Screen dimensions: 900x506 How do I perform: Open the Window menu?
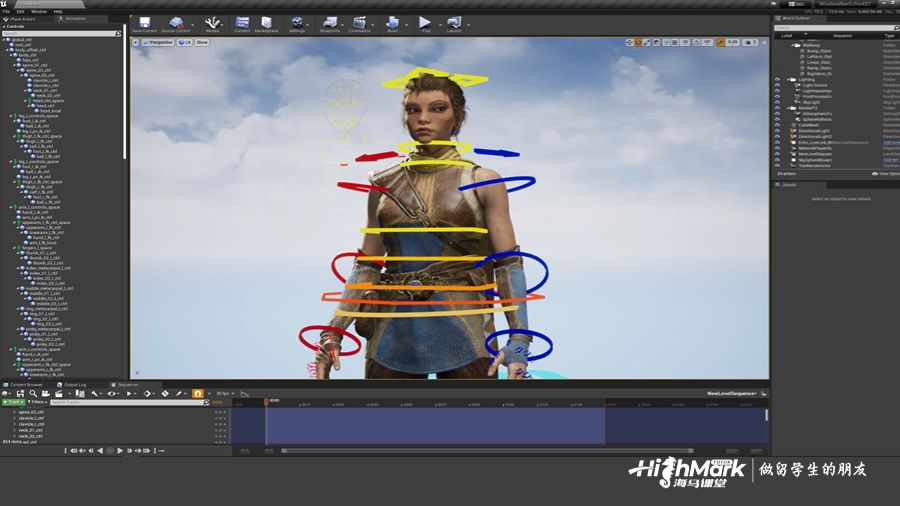[39, 11]
